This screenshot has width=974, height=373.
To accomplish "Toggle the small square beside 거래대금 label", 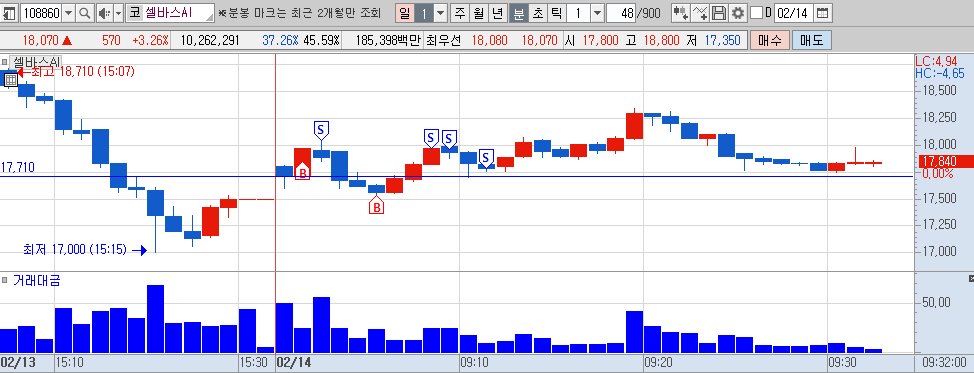I will (x=4, y=280).
